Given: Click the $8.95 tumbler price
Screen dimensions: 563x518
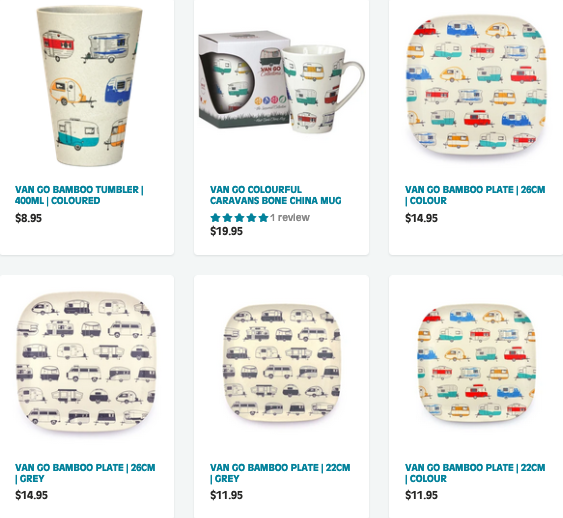Looking at the screenshot, I should point(28,218).
